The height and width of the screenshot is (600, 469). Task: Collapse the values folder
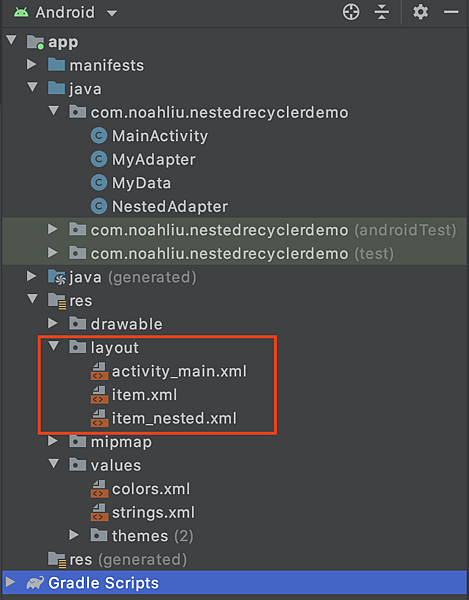tap(54, 464)
